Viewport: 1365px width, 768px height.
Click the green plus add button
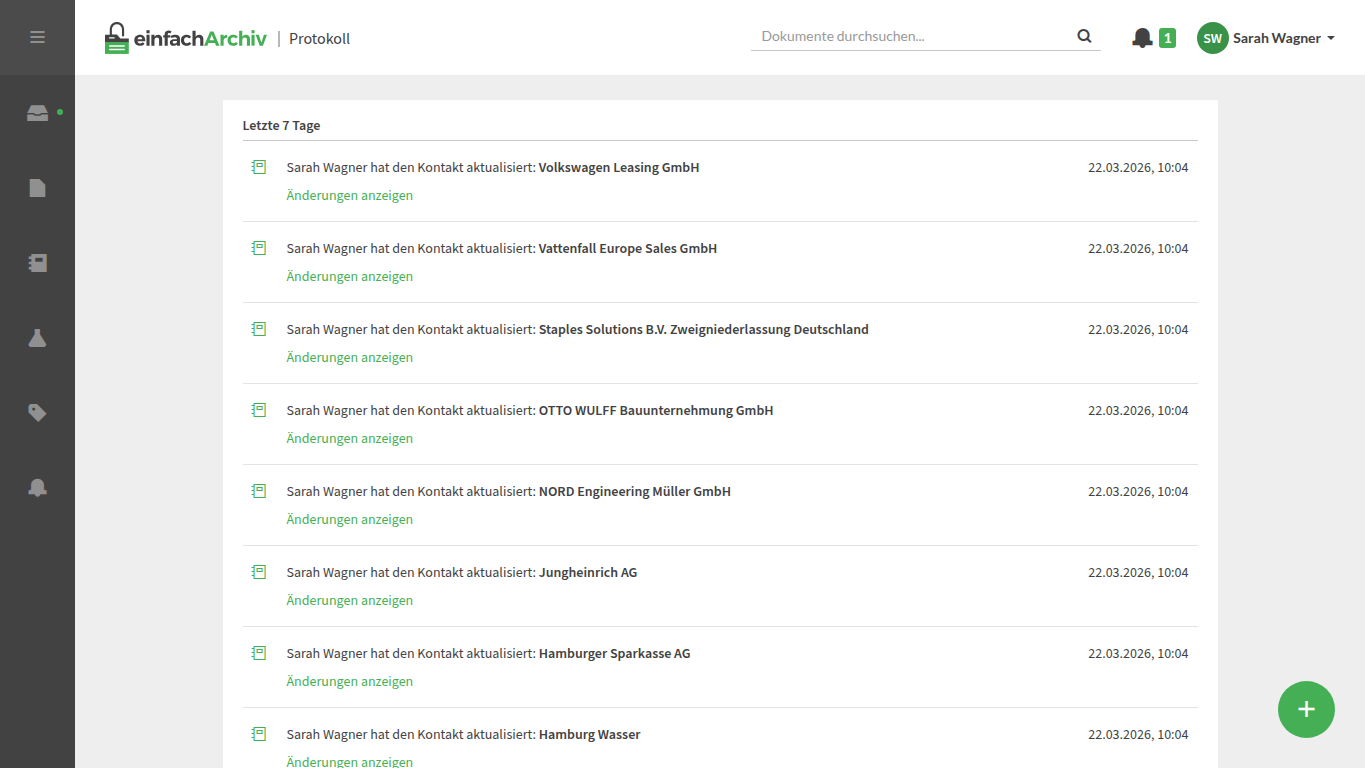point(1306,709)
